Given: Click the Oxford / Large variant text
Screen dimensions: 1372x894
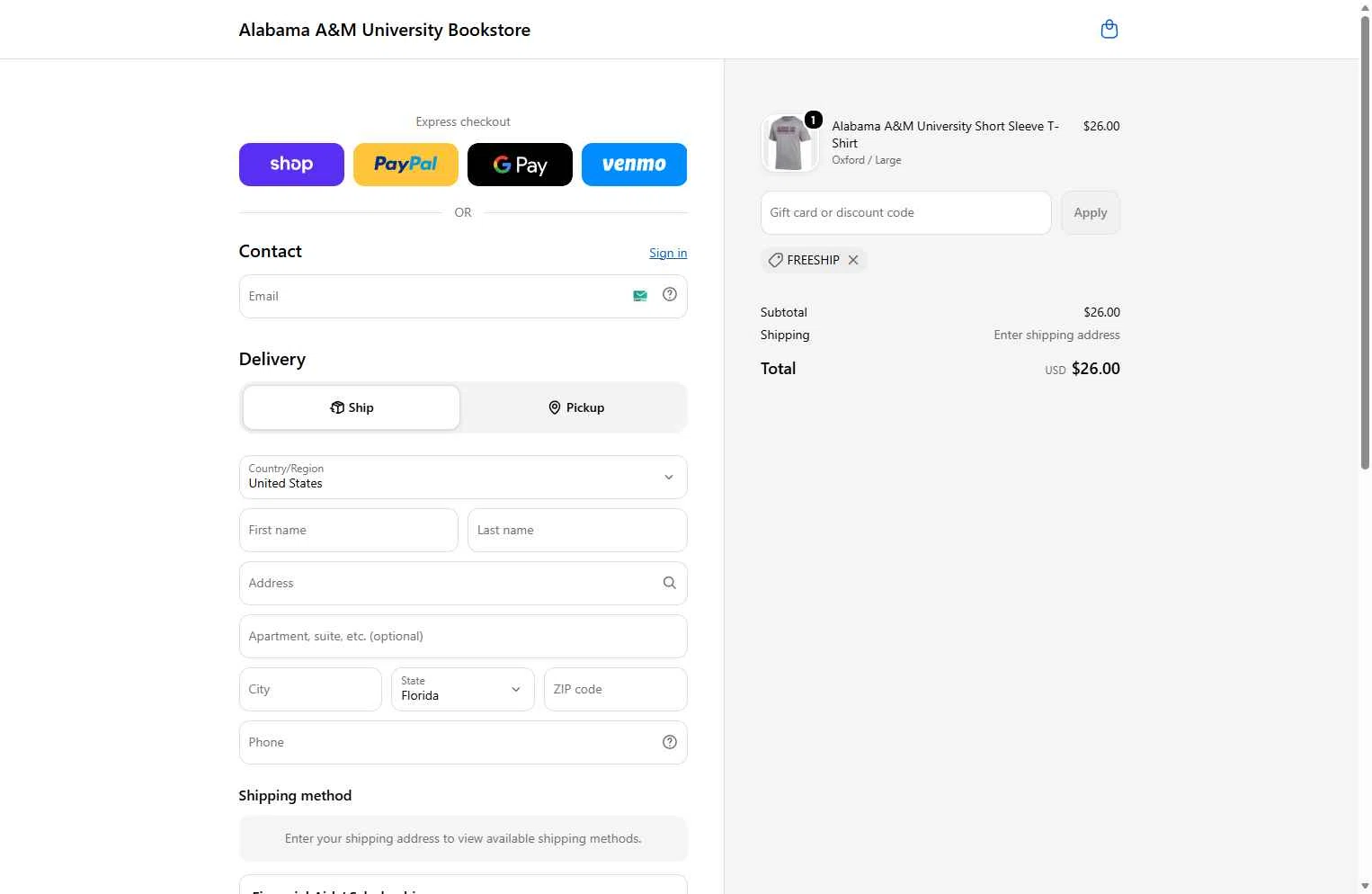Looking at the screenshot, I should pyautogui.click(x=867, y=160).
